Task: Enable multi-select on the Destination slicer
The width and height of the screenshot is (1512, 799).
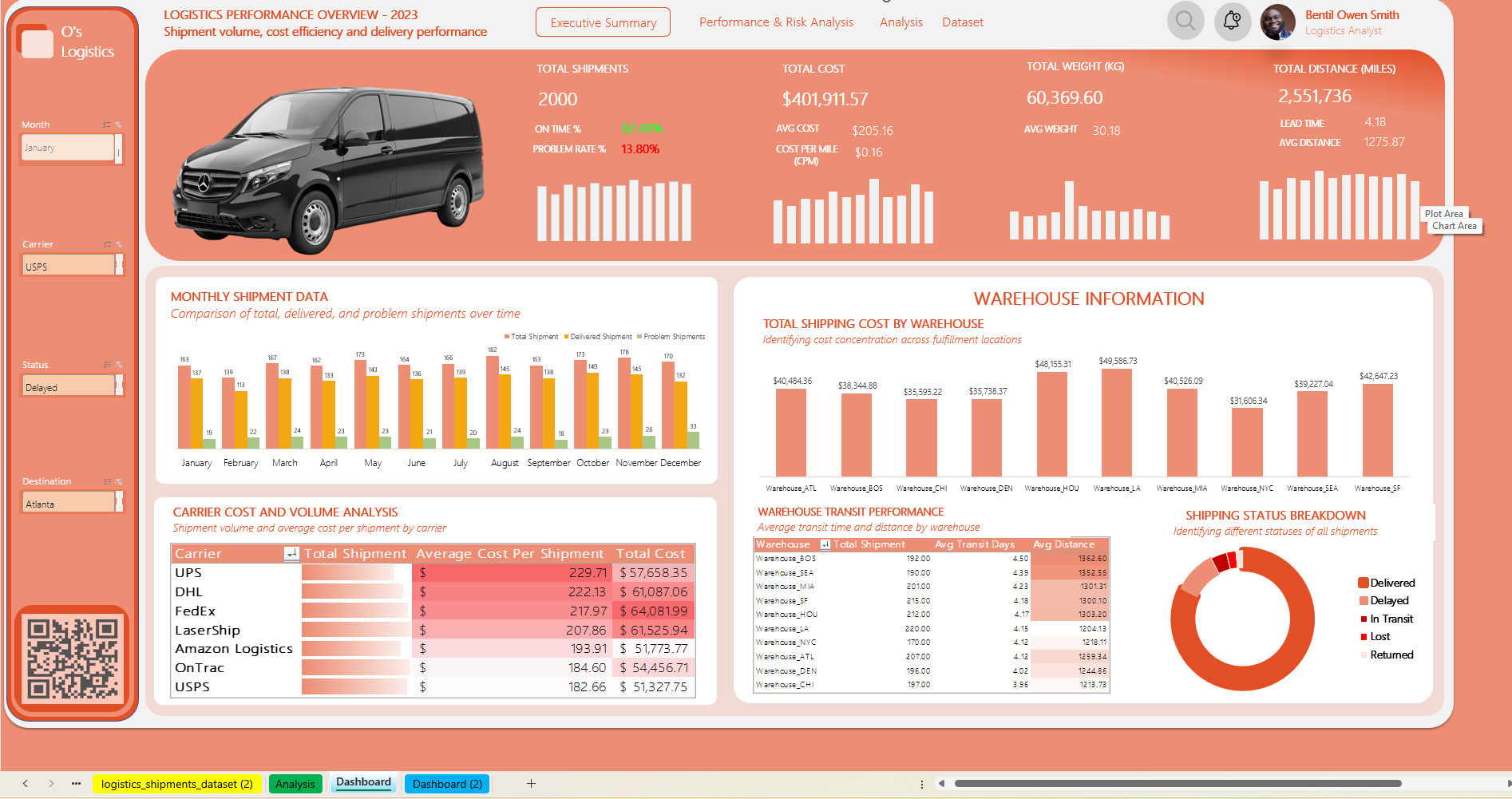Action: pyautogui.click(x=105, y=481)
